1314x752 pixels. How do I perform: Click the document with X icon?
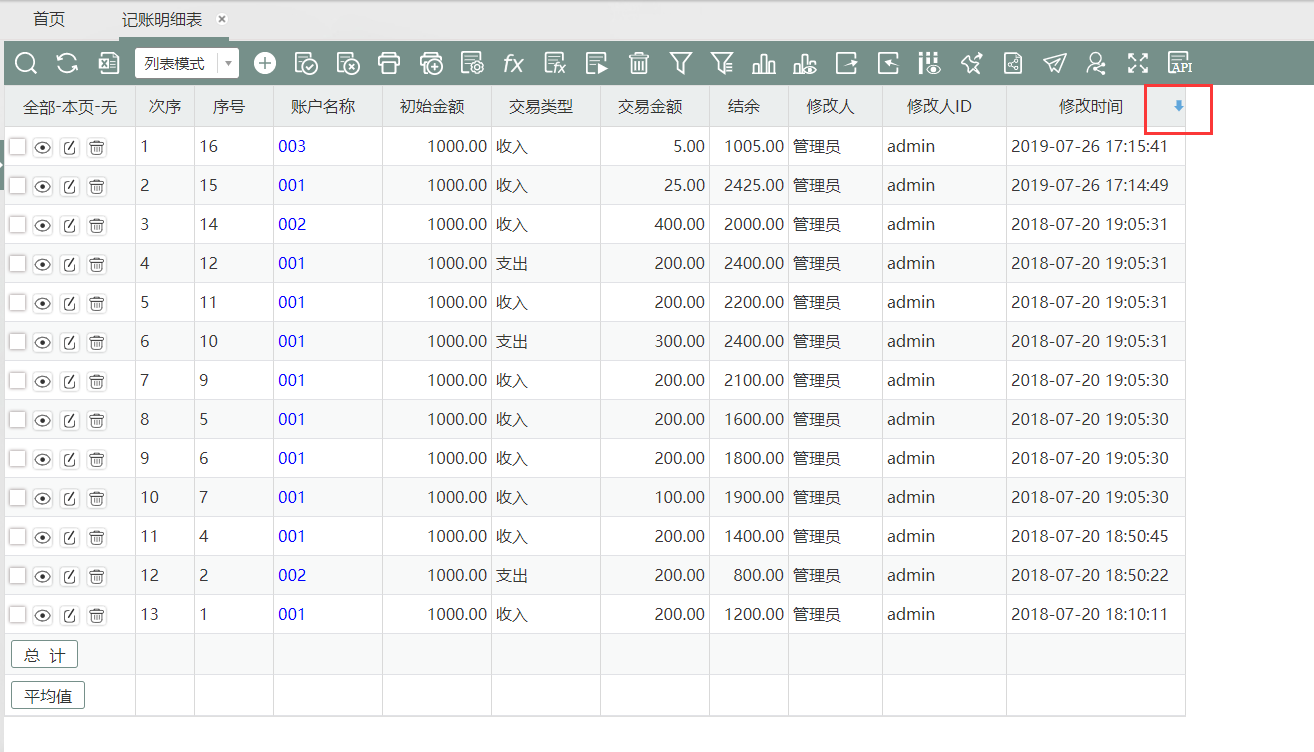point(348,64)
